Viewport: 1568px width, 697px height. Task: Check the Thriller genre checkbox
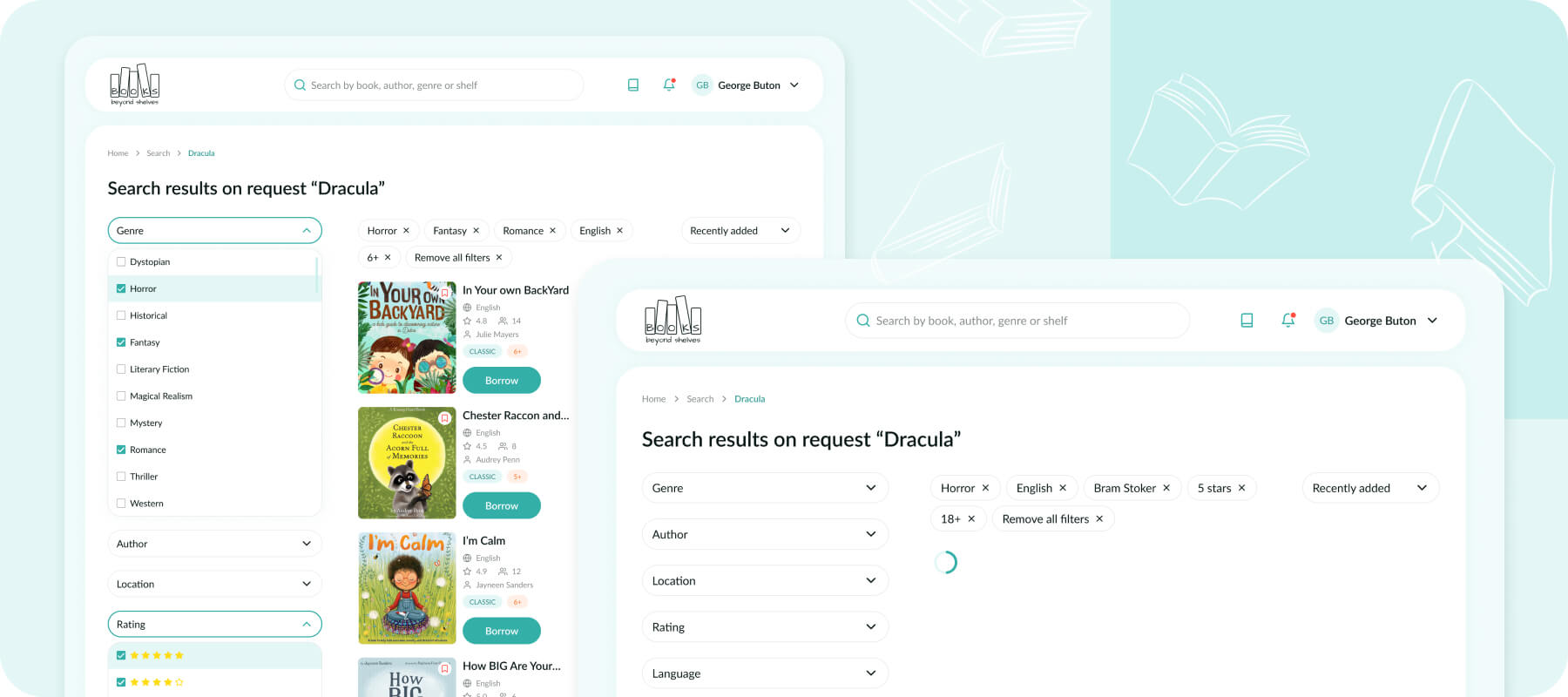coord(121,477)
